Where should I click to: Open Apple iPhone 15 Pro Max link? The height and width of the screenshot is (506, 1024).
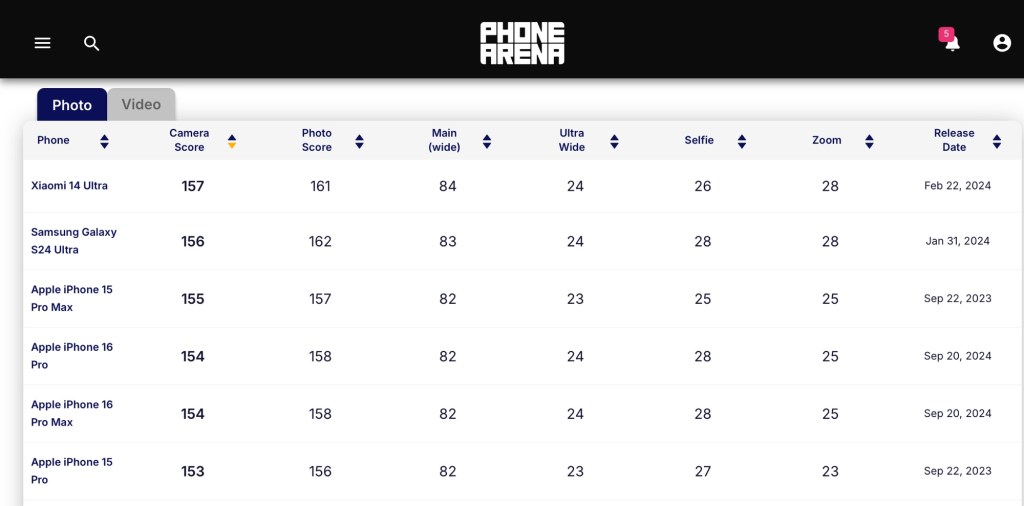(x=71, y=298)
